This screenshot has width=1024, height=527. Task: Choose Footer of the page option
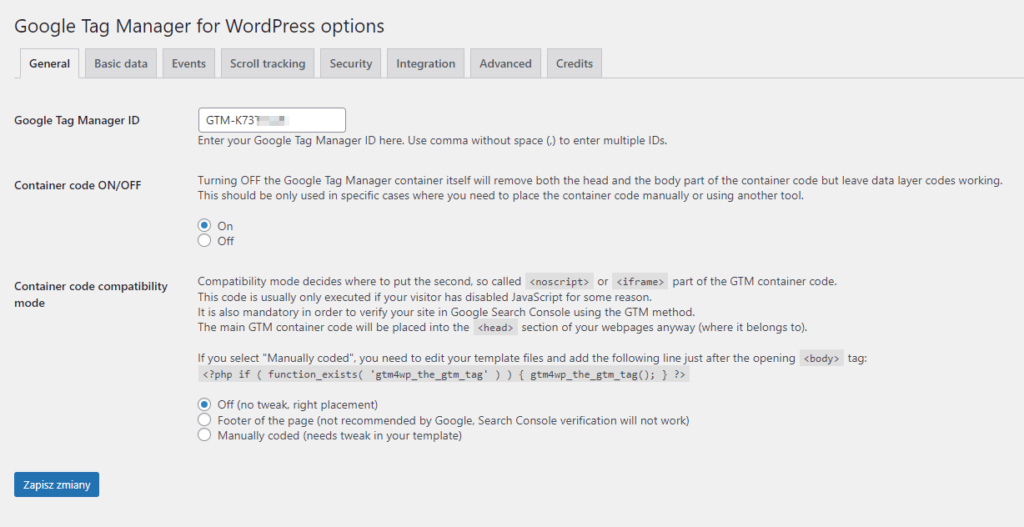pyautogui.click(x=204, y=420)
